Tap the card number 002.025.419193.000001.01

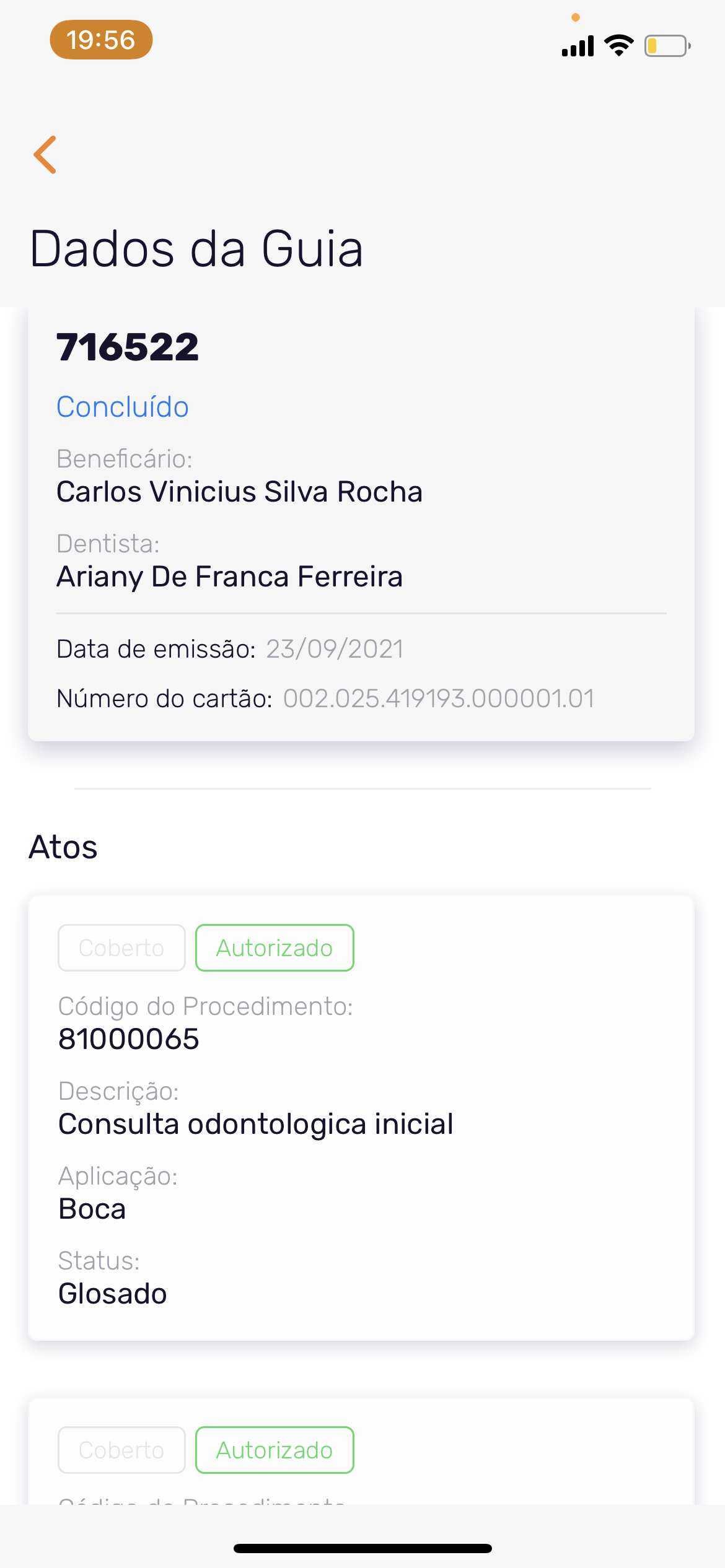point(438,699)
